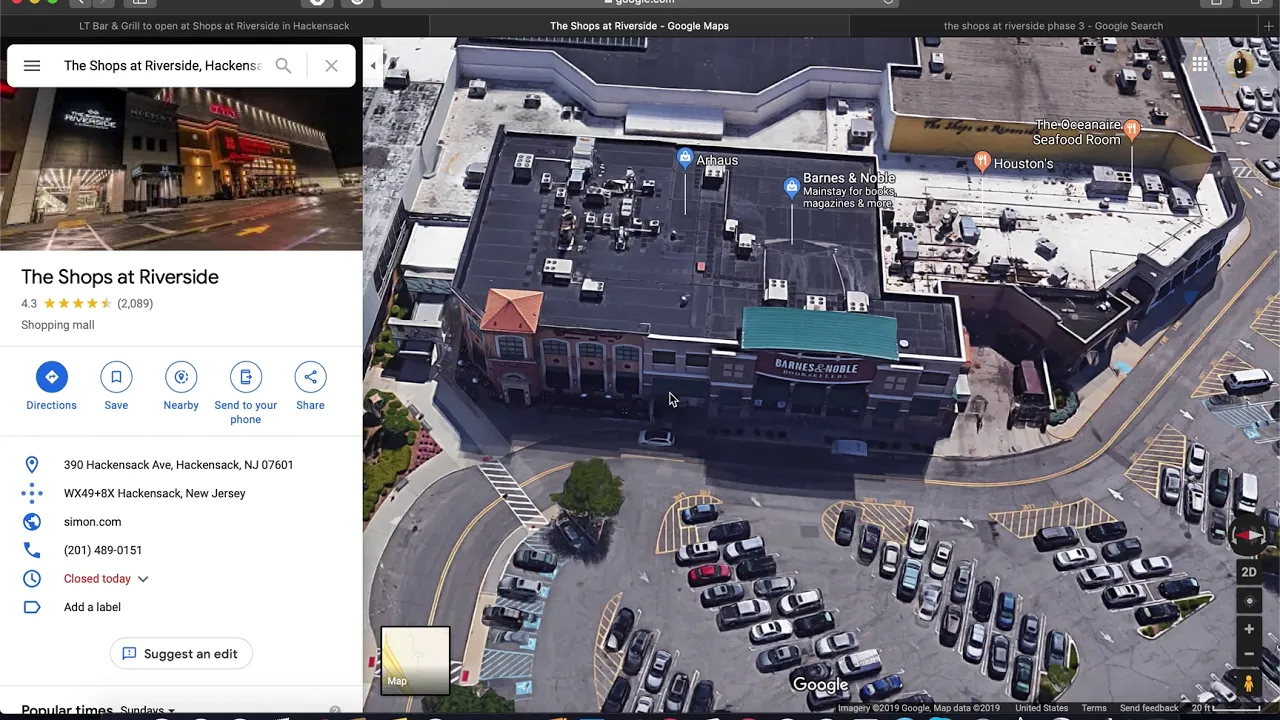This screenshot has height=720, width=1280.
Task: Click the address location pin icon
Action: (32, 465)
